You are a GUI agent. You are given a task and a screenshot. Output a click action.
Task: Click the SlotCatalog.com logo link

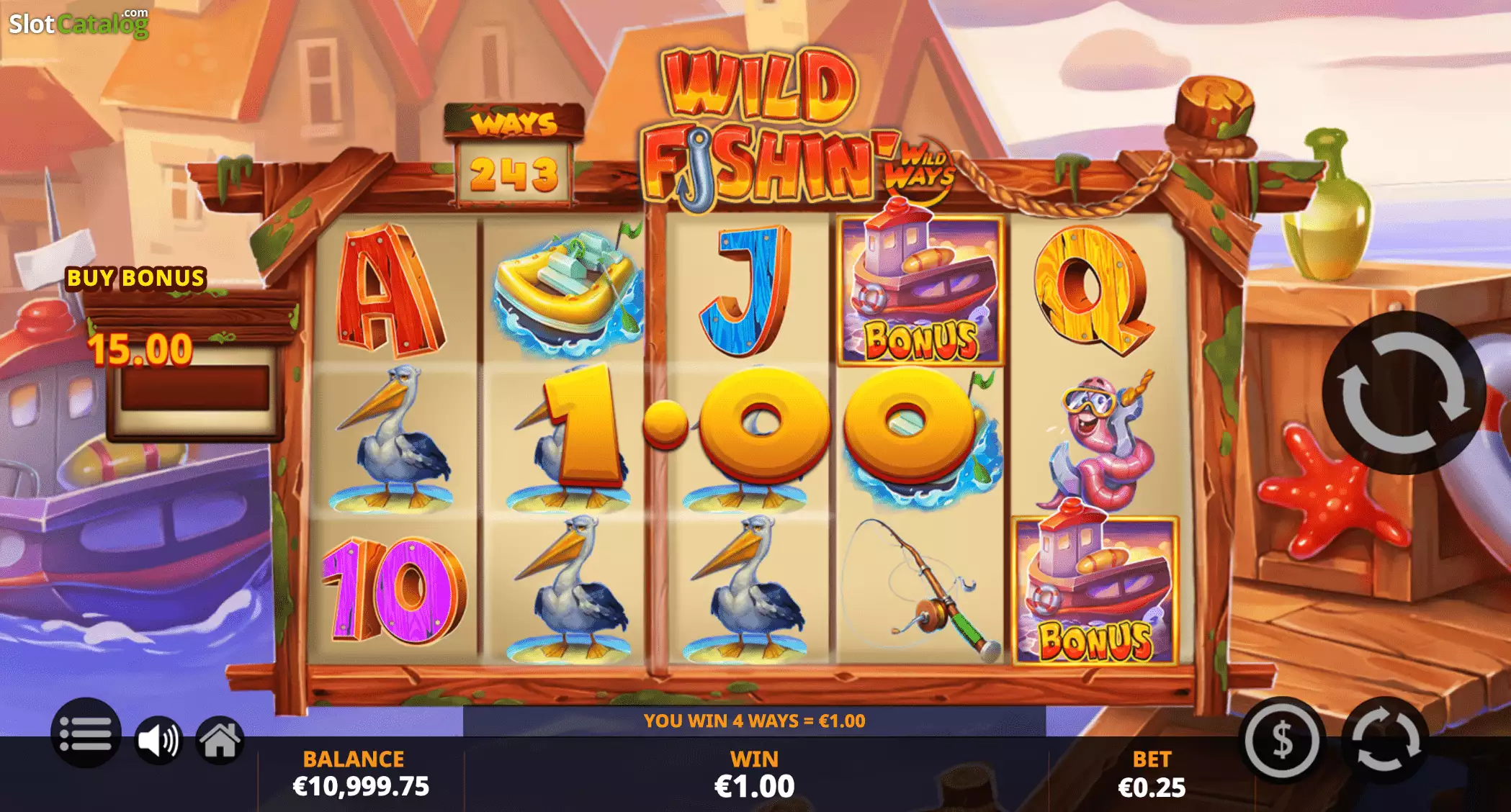79,23
